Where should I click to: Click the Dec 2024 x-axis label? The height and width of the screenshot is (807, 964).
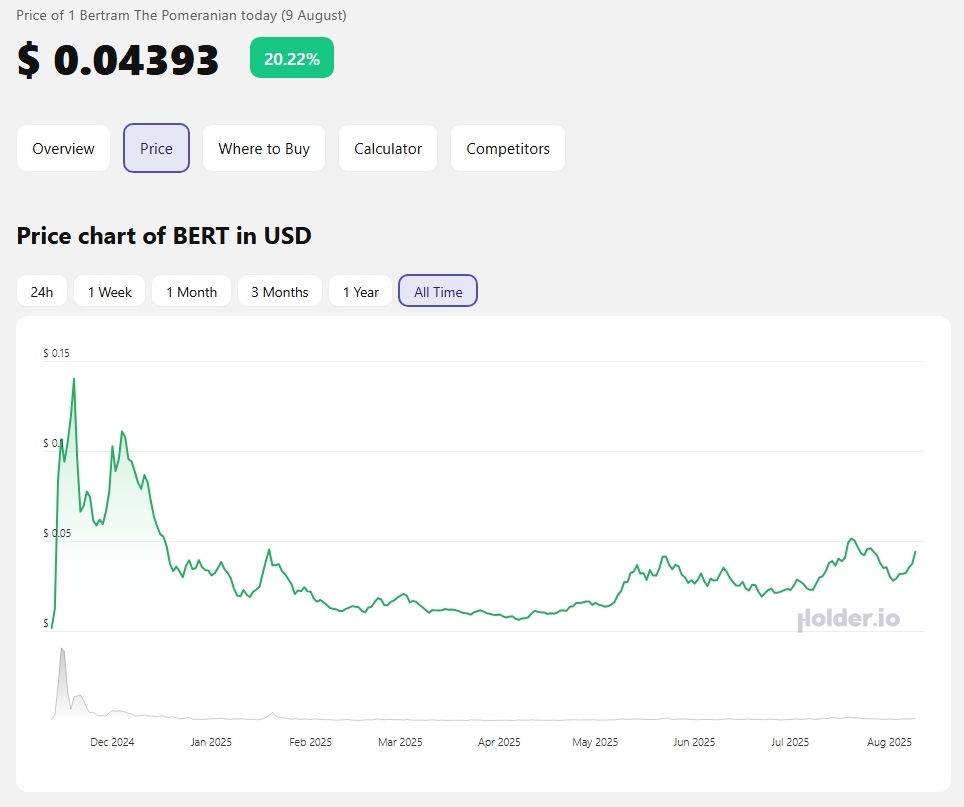112,742
